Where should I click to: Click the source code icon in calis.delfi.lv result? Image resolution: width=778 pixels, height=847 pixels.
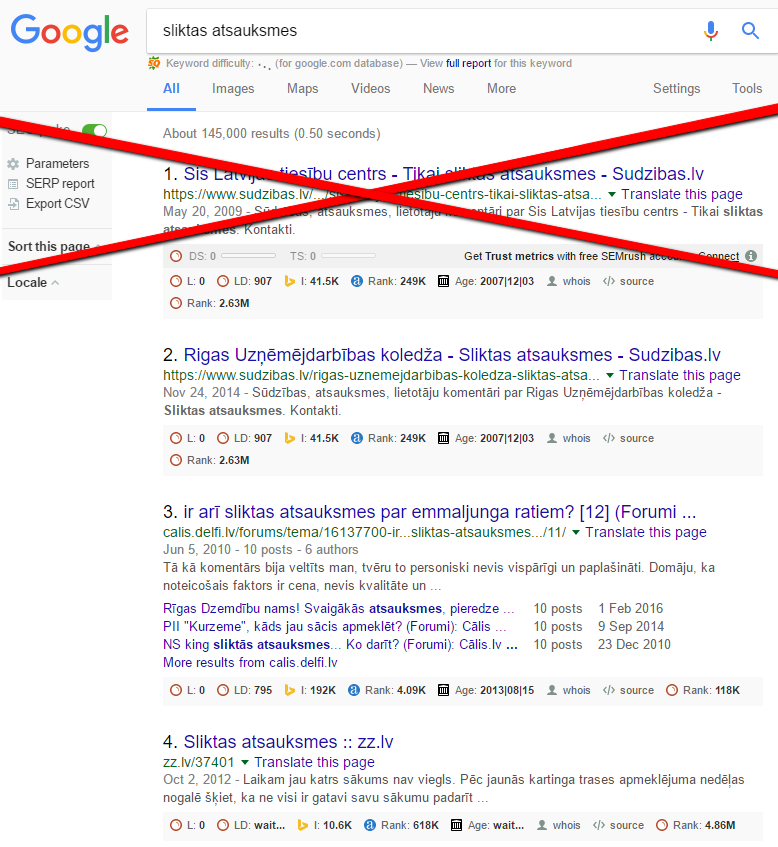point(609,690)
